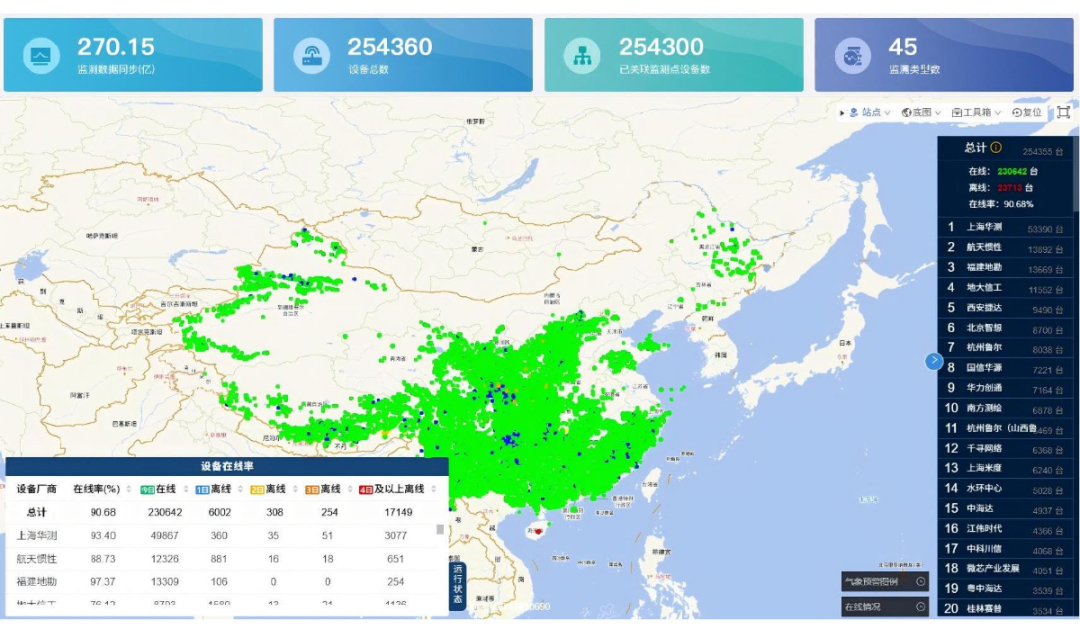This screenshot has width=1080, height=638.
Task: Click the fullscreen map icon
Action: coord(1063,112)
